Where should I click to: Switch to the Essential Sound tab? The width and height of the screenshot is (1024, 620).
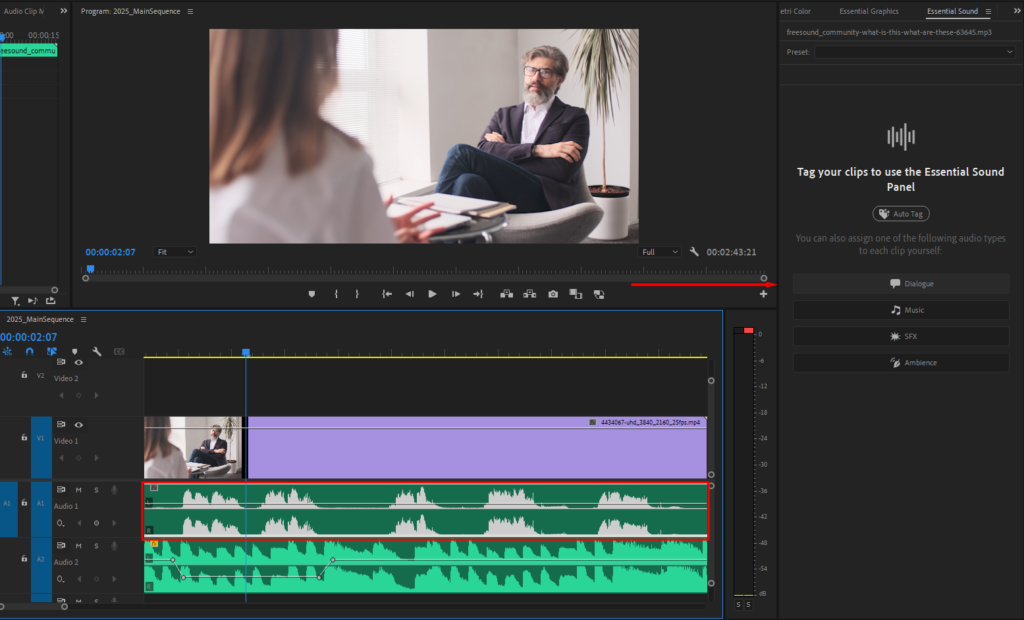coord(952,11)
